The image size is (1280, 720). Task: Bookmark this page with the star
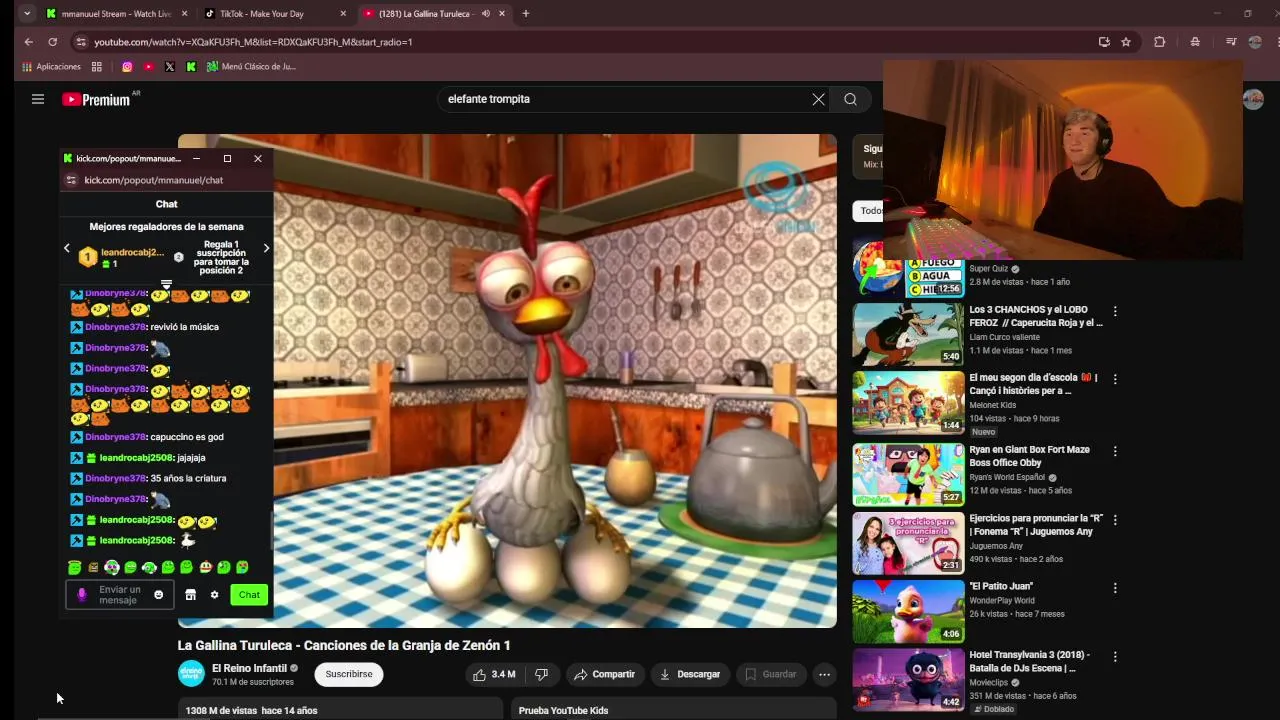tap(1126, 42)
